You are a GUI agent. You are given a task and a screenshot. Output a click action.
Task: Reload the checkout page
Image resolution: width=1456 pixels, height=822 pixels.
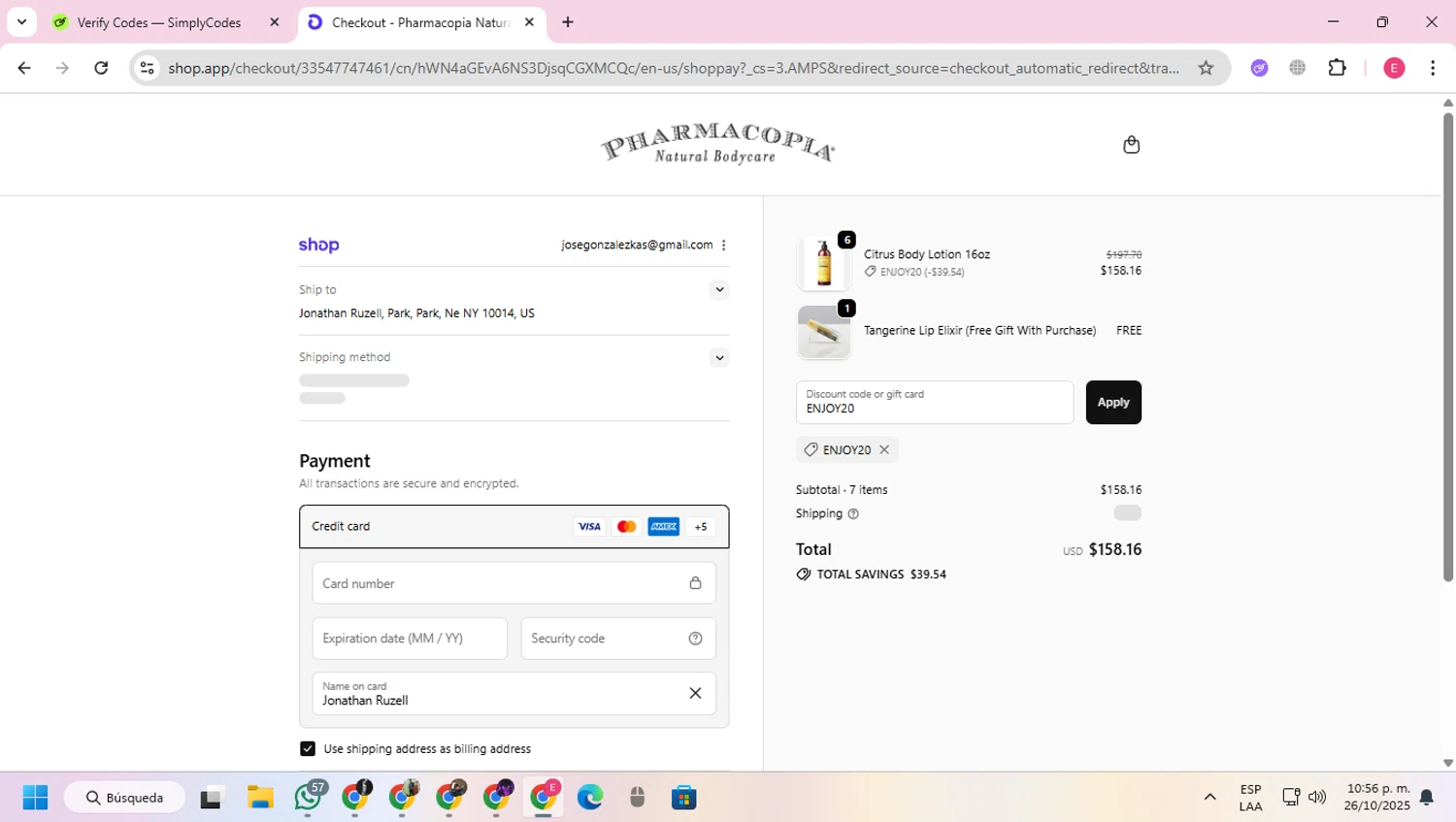pos(101,68)
